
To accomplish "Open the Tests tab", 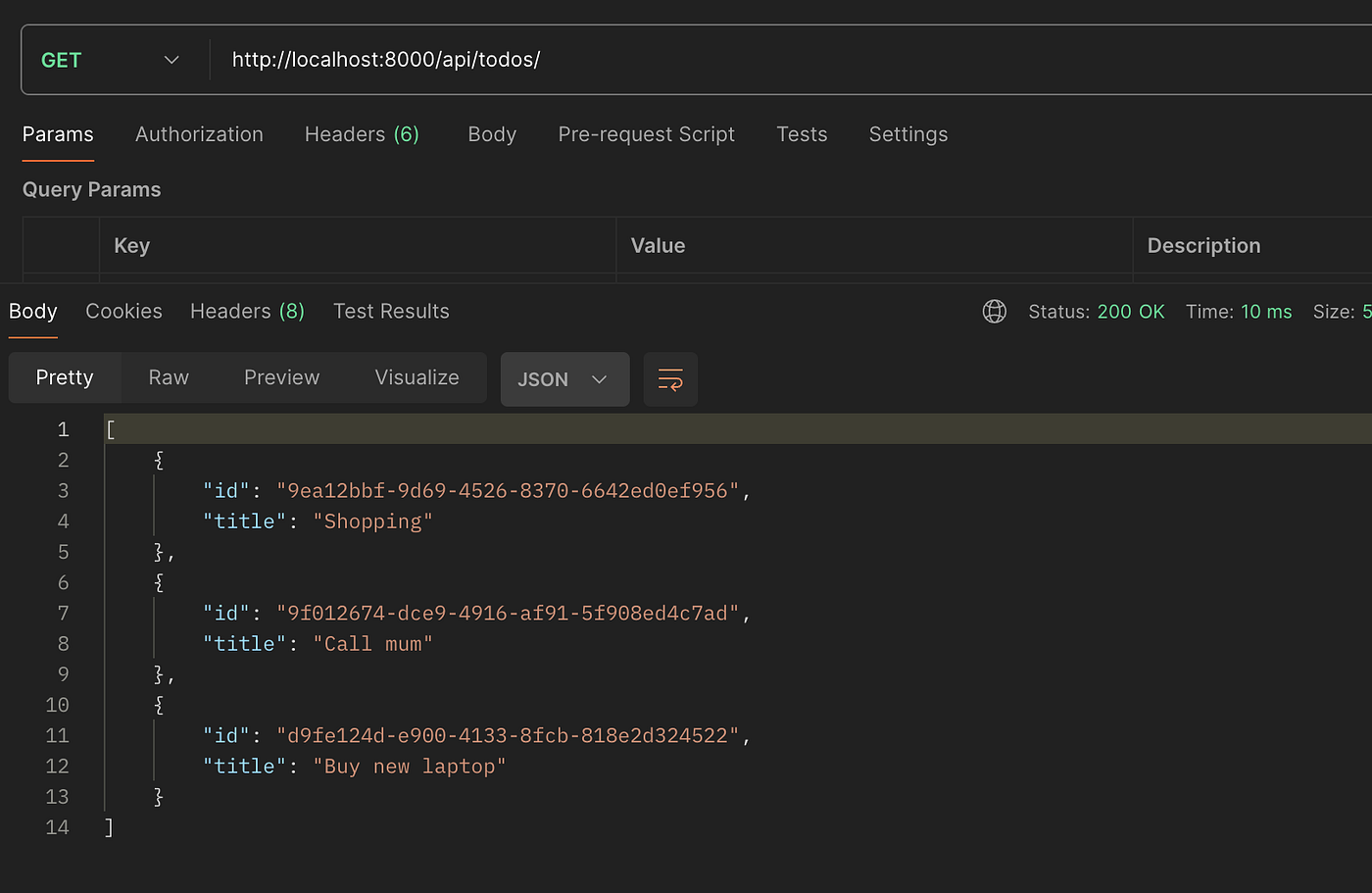I will pyautogui.click(x=802, y=134).
